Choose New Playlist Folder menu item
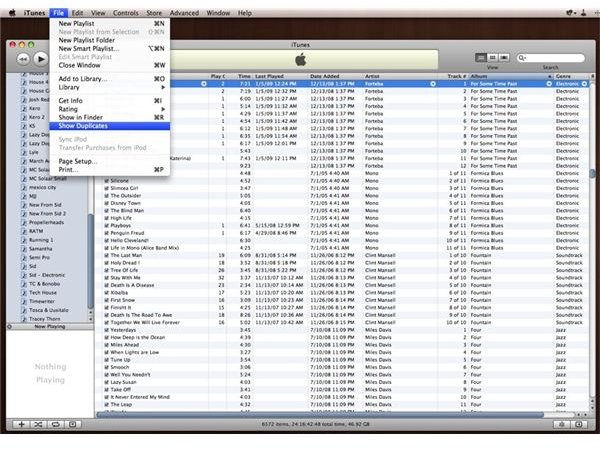The height and width of the screenshot is (449, 600). [x=109, y=40]
